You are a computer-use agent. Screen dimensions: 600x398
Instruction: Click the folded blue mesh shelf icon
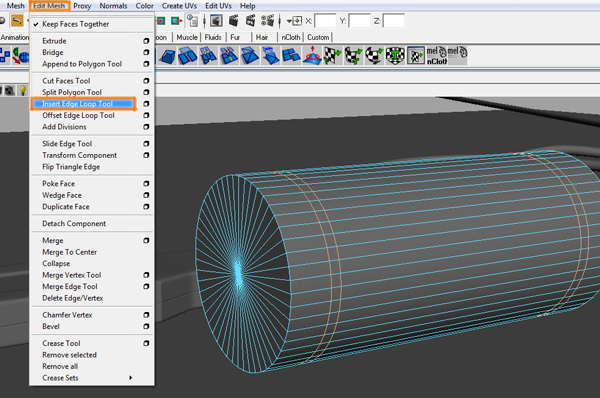coord(271,56)
